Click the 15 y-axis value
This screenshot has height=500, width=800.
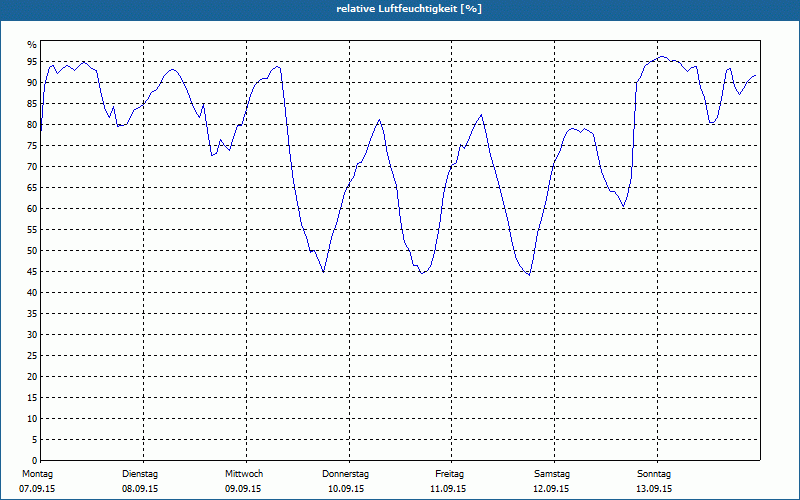pos(32,397)
